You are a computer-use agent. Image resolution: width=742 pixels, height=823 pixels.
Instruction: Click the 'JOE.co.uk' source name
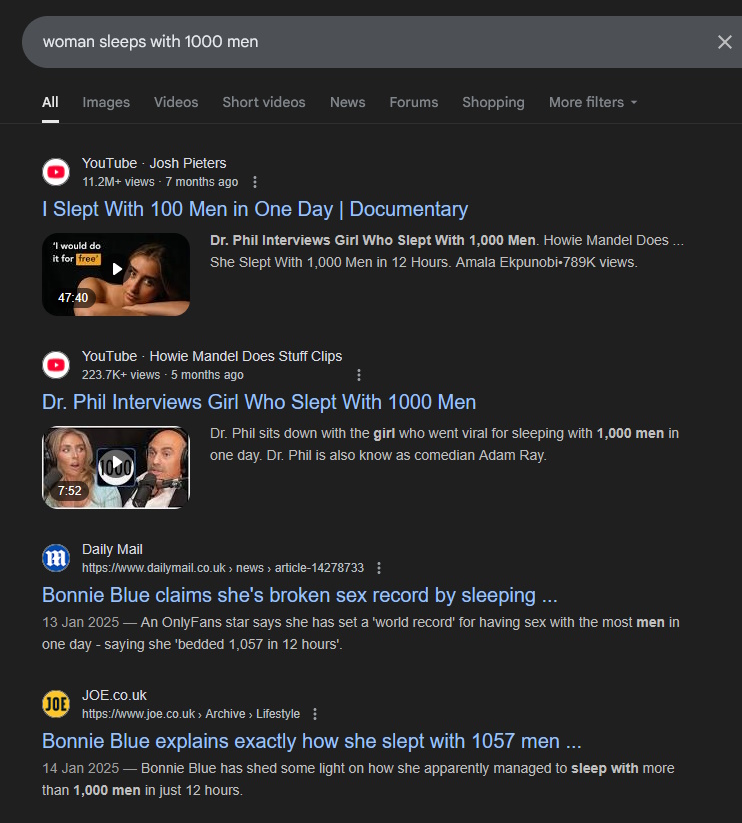click(114, 695)
